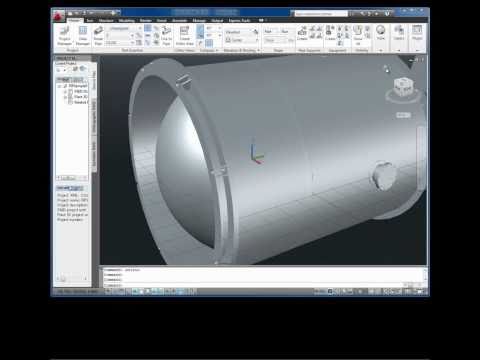Choose the Line to Pipe tool

pyautogui.click(x=166, y=36)
